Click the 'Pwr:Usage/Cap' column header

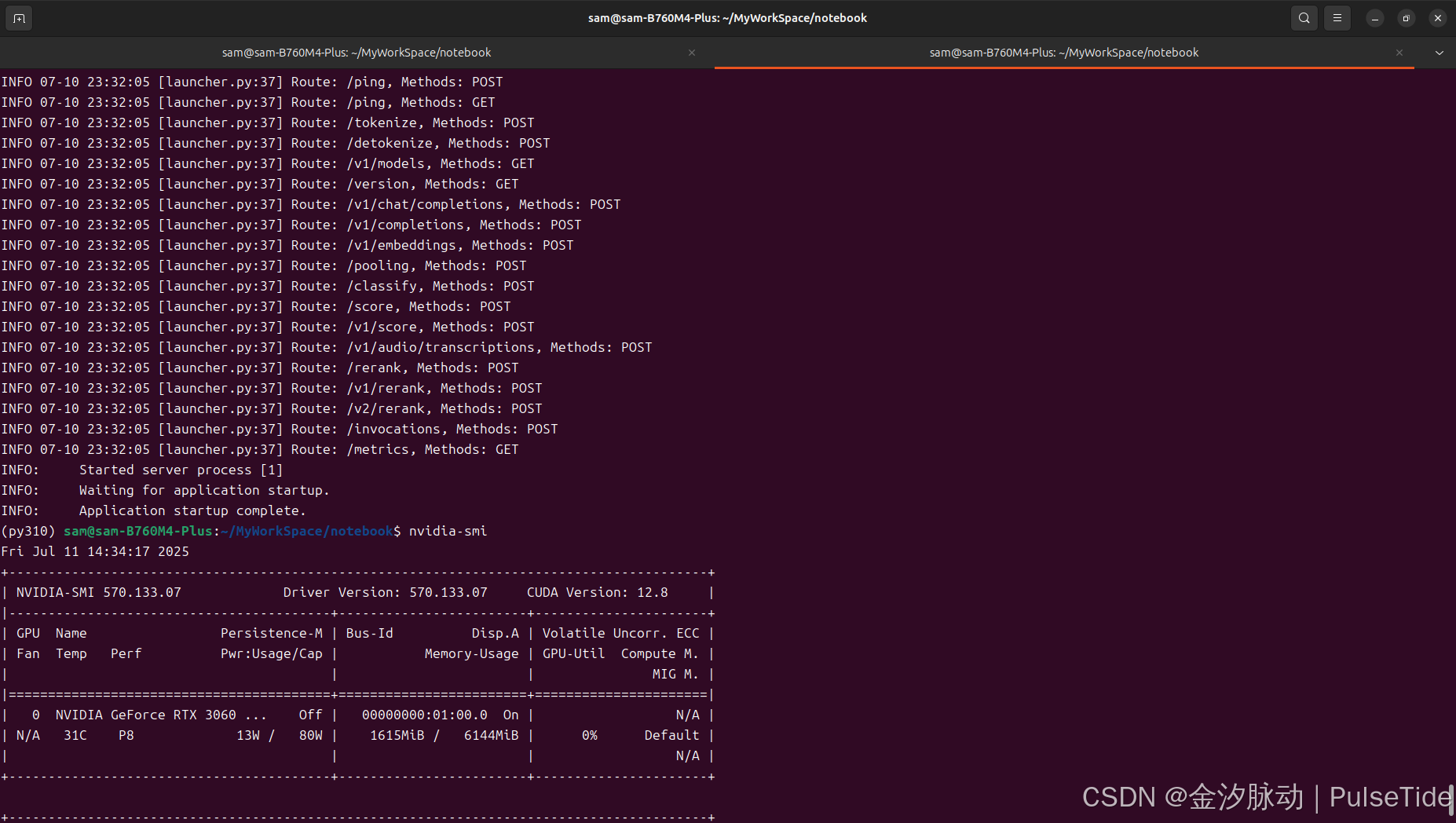(x=272, y=653)
